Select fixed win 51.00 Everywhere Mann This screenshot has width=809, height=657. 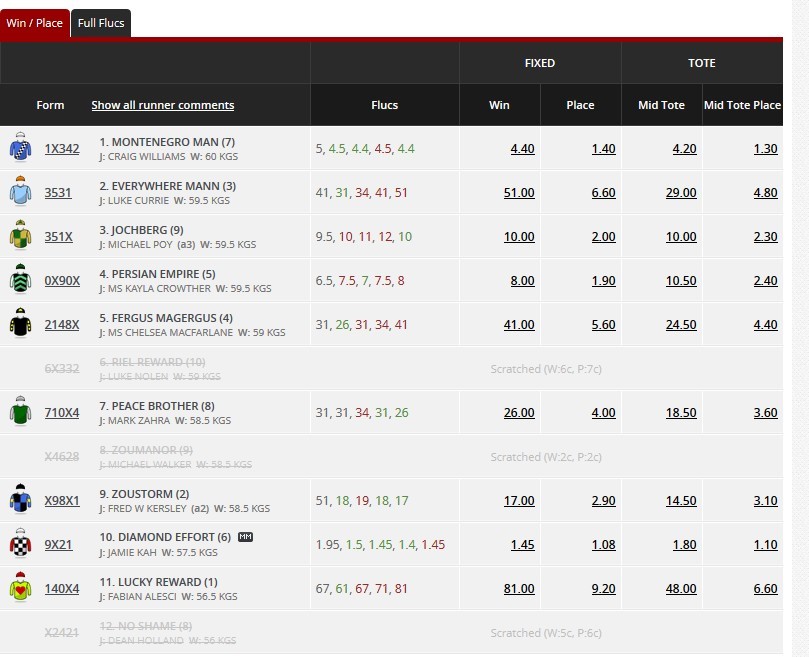click(519, 193)
